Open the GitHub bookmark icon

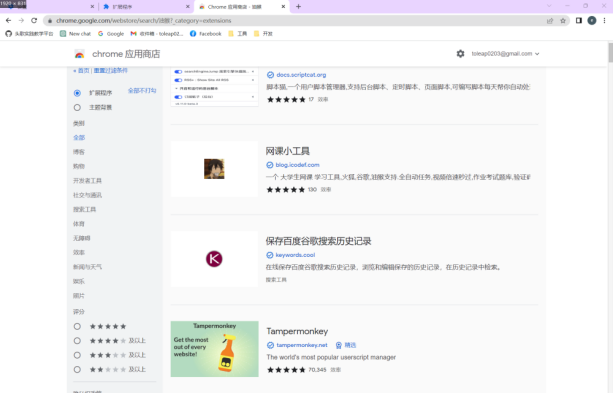coord(9,34)
